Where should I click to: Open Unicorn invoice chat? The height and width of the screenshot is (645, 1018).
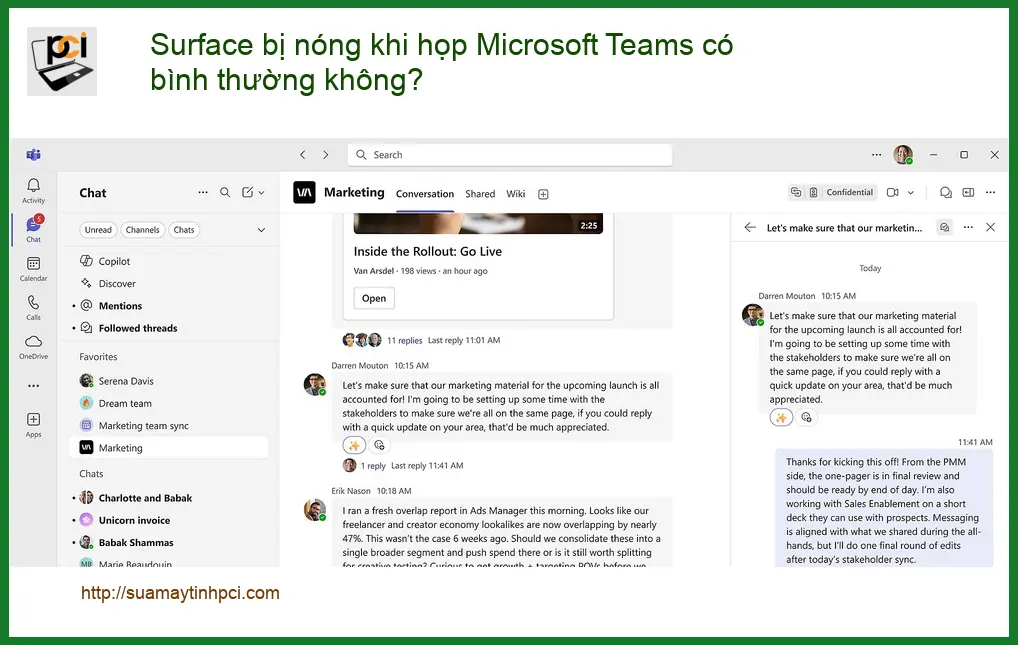[169, 520]
